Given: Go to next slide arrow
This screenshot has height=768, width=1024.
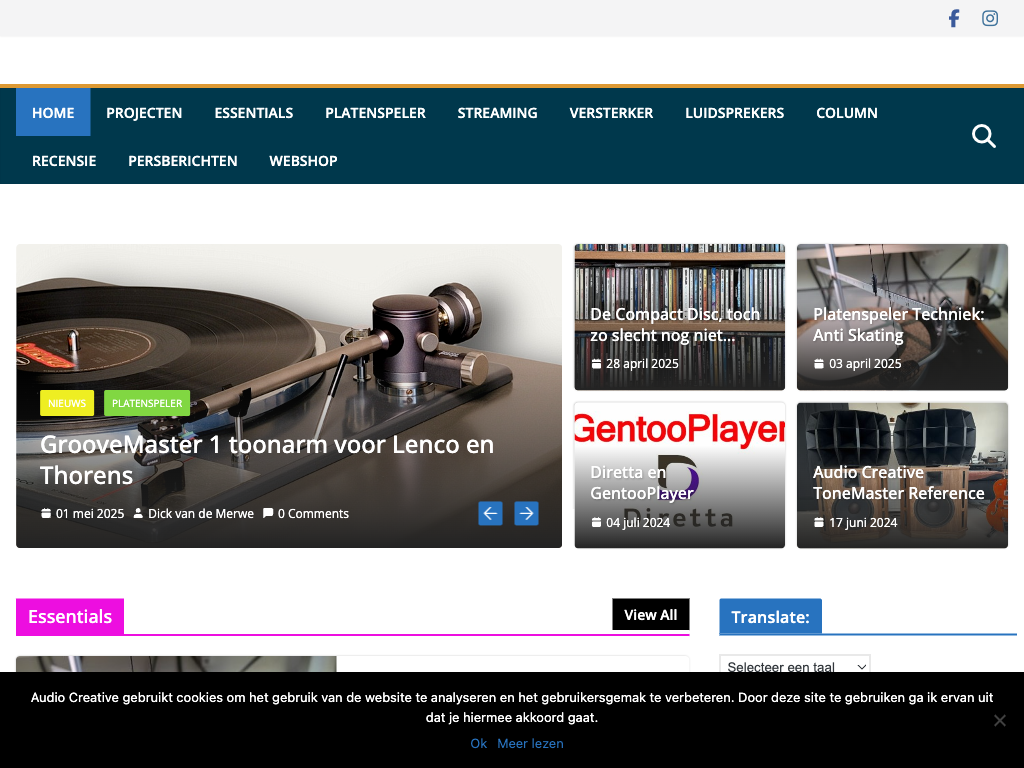Looking at the screenshot, I should pos(526,513).
